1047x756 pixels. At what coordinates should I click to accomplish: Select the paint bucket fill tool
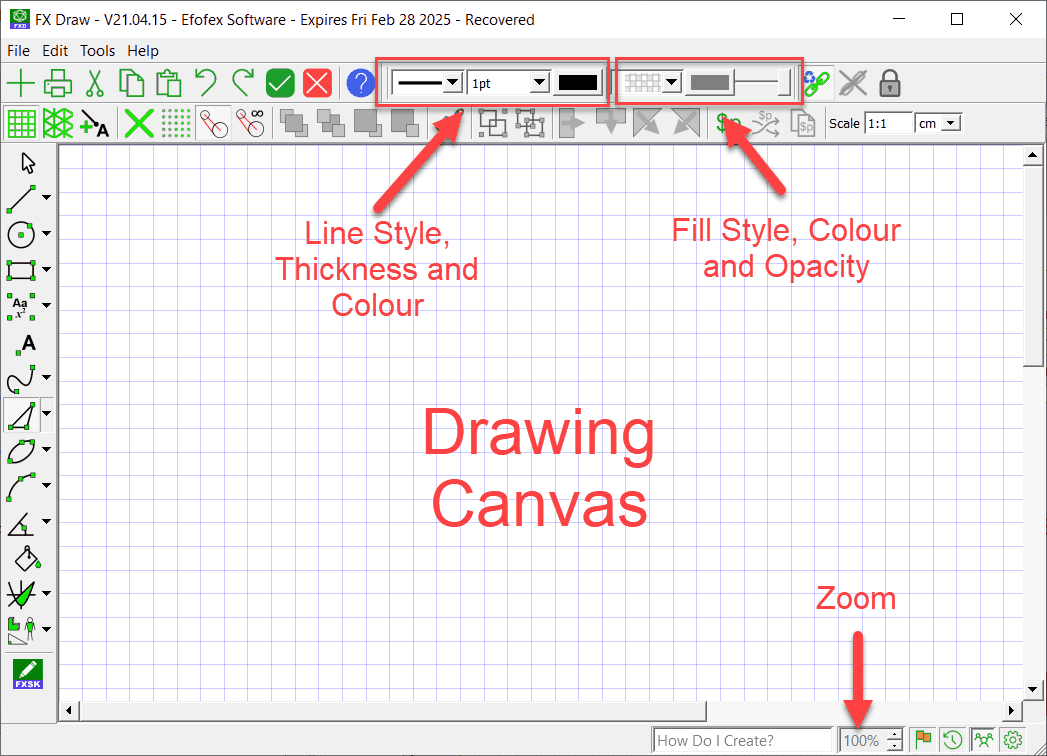27,559
